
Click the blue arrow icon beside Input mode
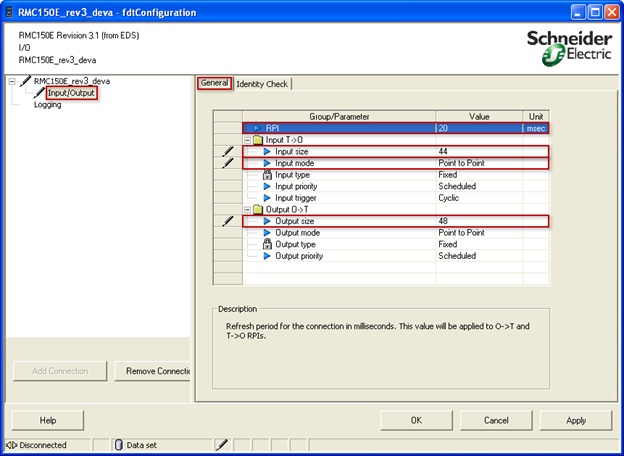pos(267,163)
